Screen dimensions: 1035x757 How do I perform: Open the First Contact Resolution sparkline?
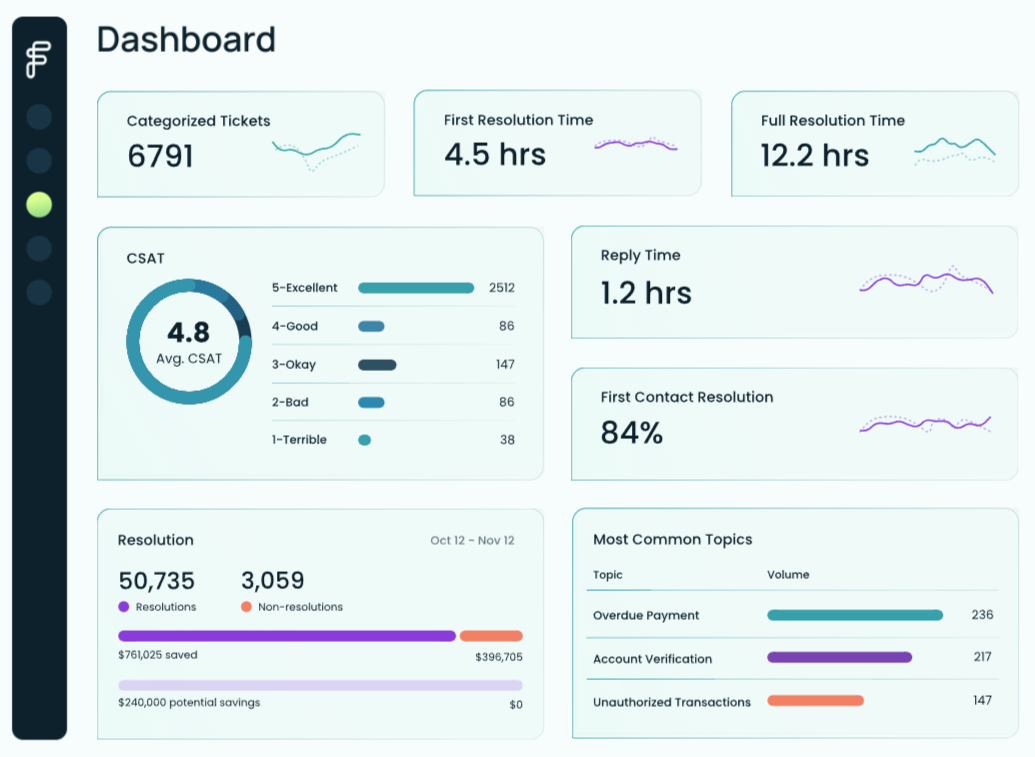925,424
